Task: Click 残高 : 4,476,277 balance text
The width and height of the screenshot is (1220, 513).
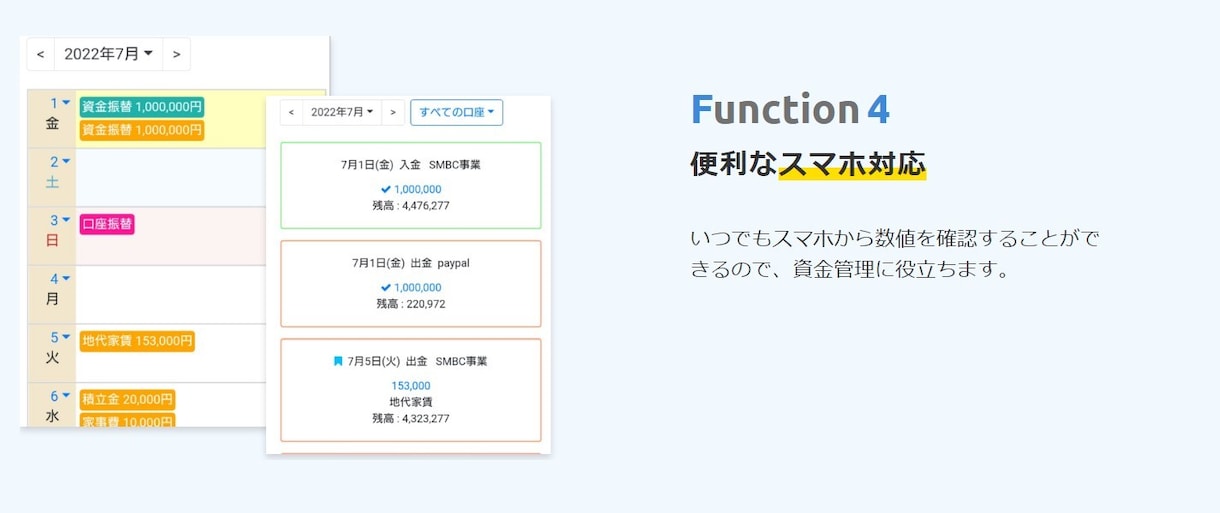Action: (x=411, y=206)
